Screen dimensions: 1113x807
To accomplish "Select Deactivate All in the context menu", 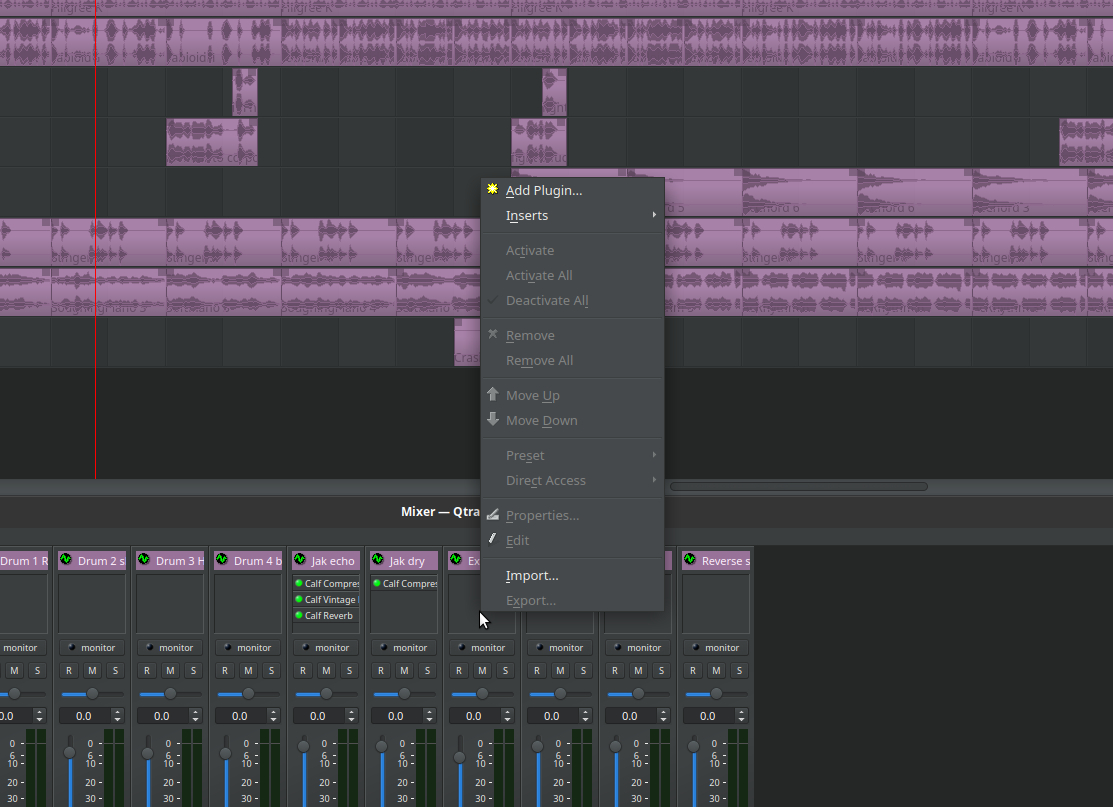I will 572,300.
